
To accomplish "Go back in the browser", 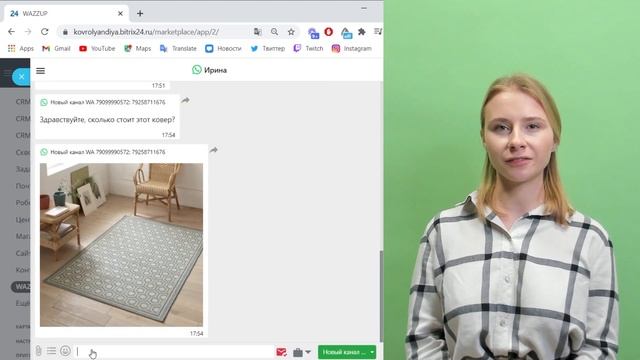I will pos(11,32).
